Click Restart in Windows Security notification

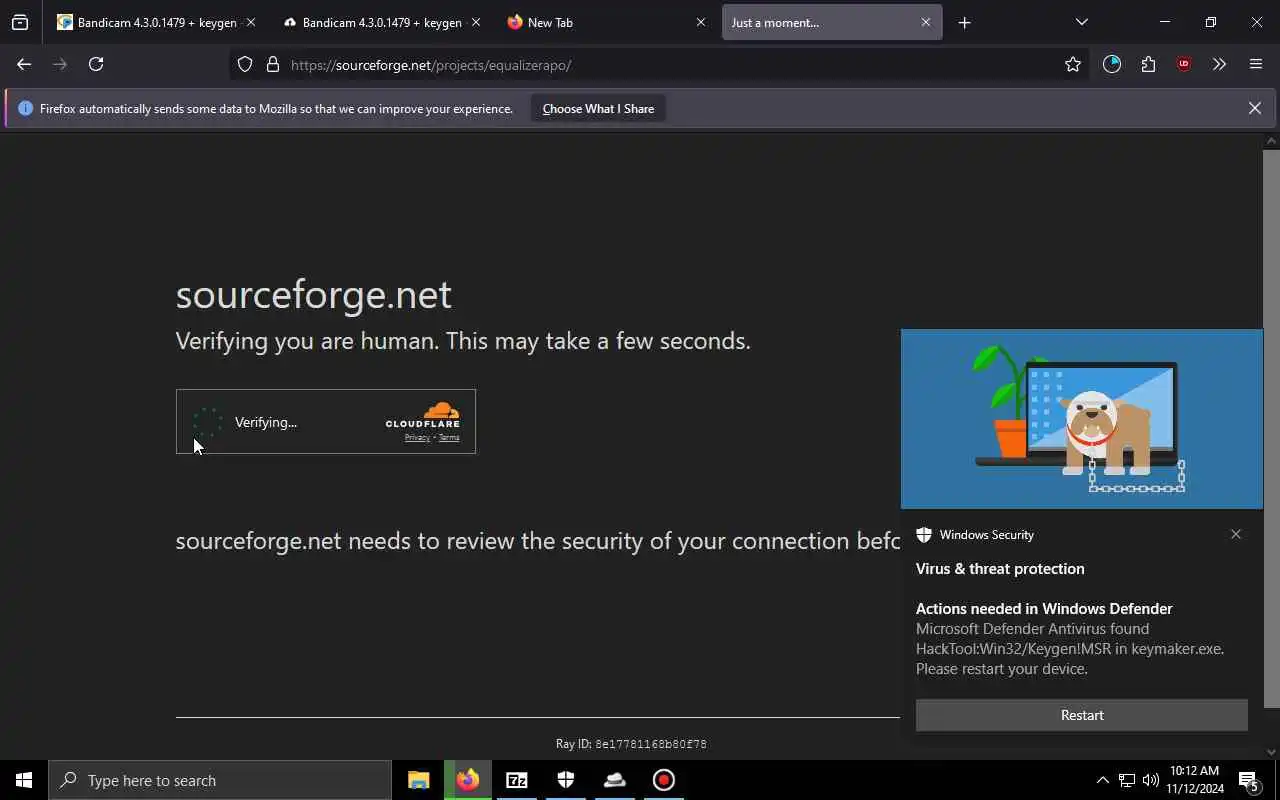click(x=1082, y=715)
